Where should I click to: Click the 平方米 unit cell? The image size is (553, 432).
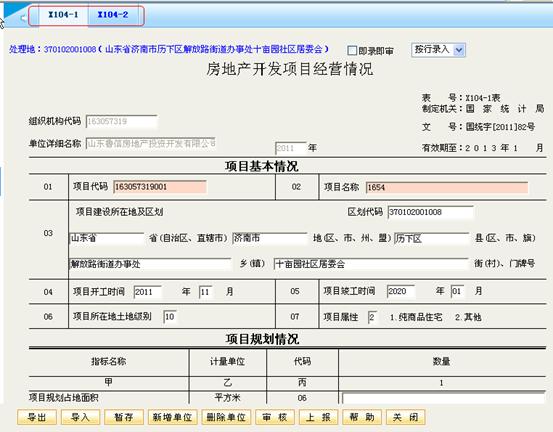point(227,398)
